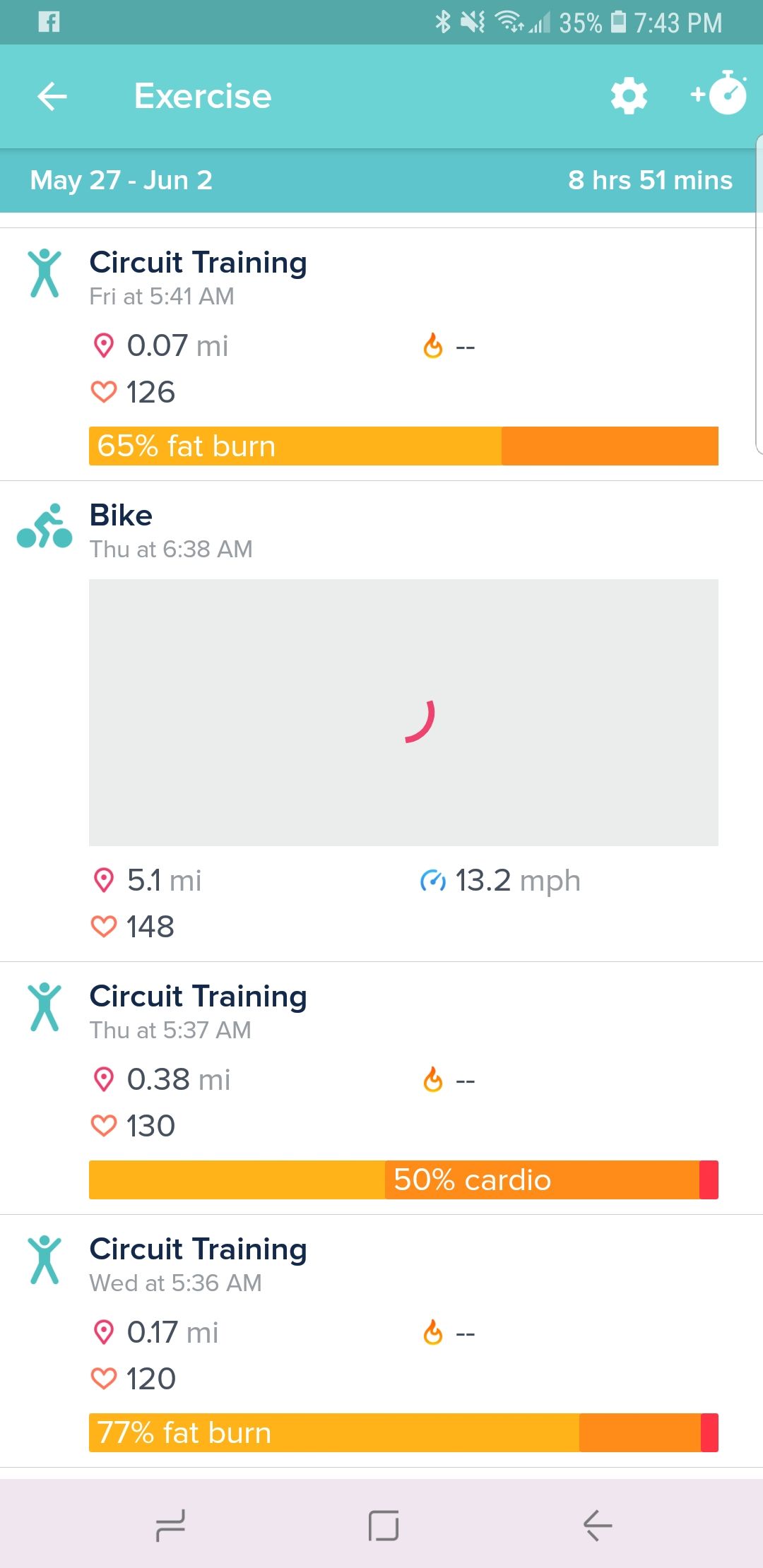Select the Circuit Training stickman icon

point(45,274)
